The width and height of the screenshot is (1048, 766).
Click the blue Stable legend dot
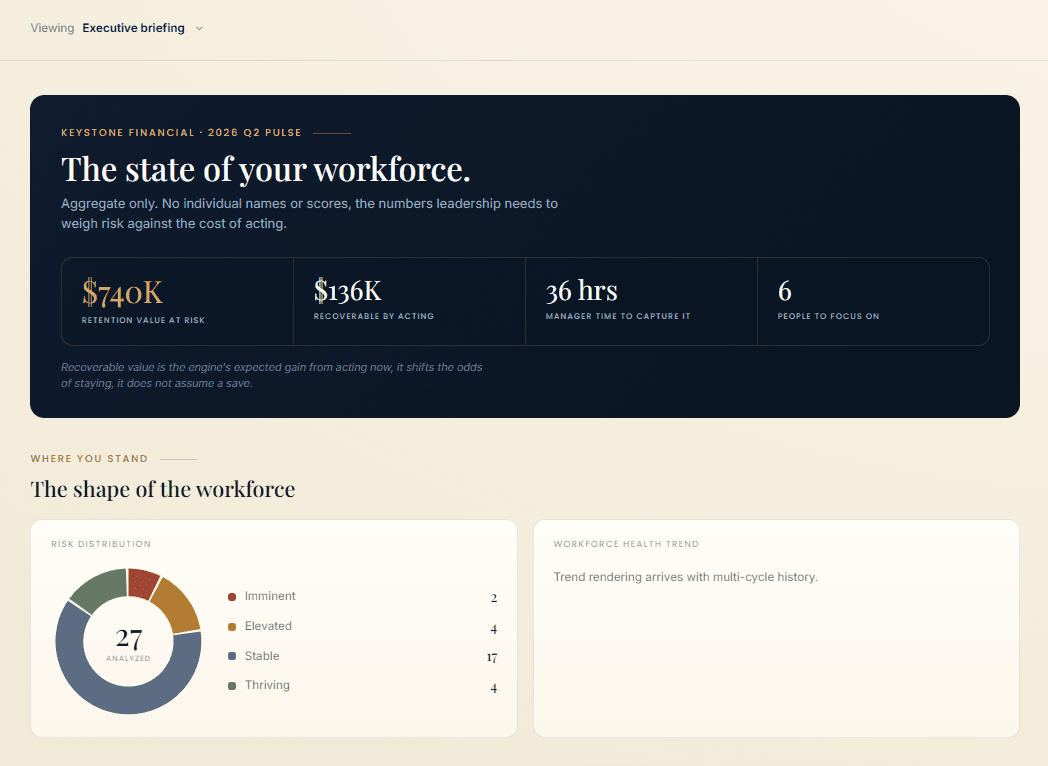click(x=232, y=656)
